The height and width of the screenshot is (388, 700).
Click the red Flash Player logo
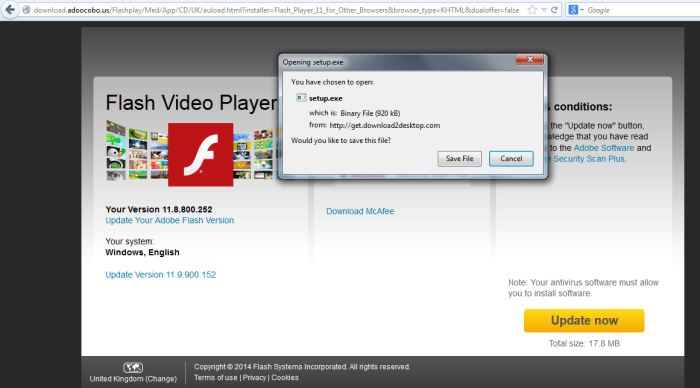pos(200,154)
